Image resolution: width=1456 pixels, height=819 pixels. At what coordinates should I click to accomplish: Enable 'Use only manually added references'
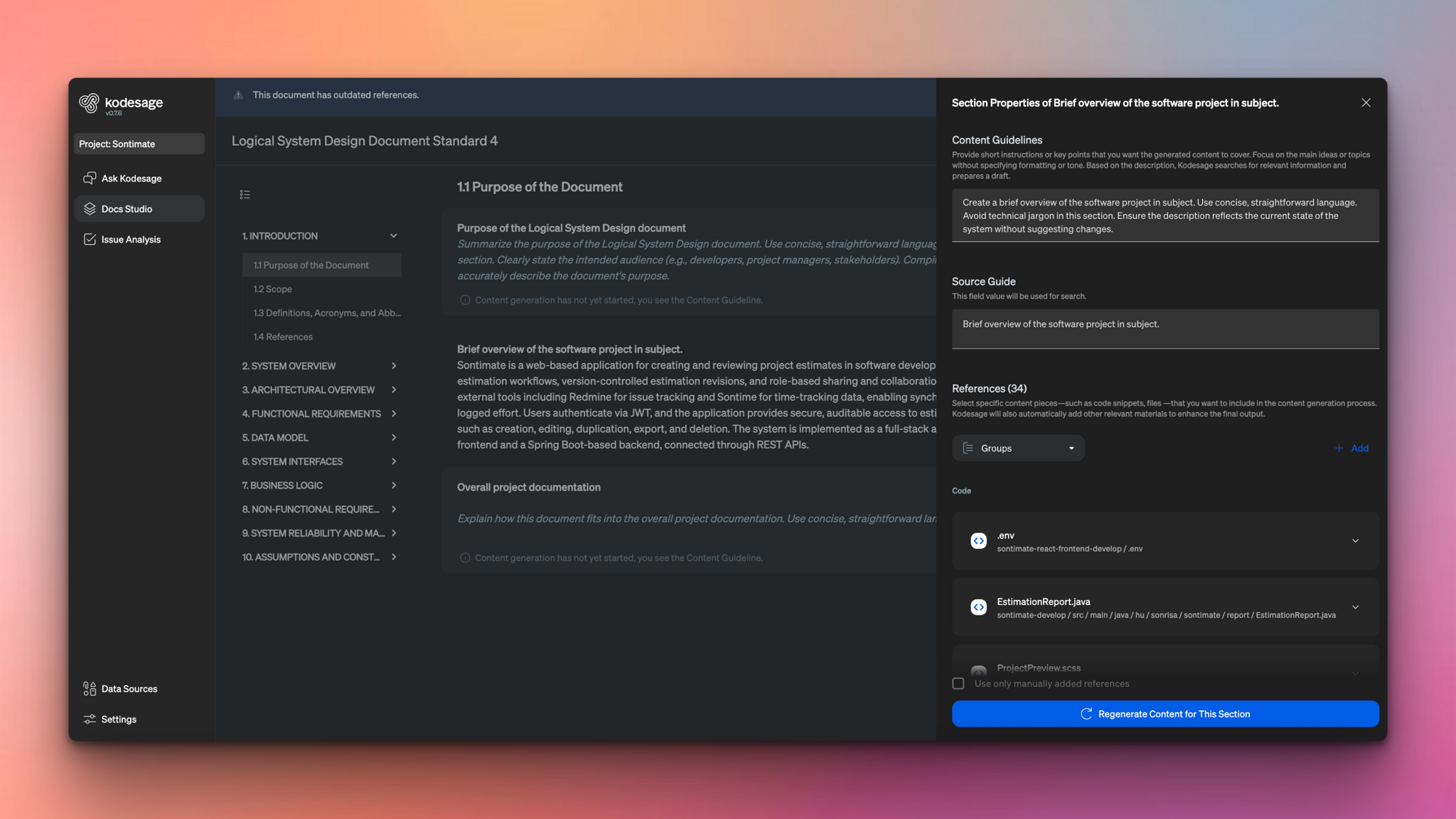tap(958, 683)
